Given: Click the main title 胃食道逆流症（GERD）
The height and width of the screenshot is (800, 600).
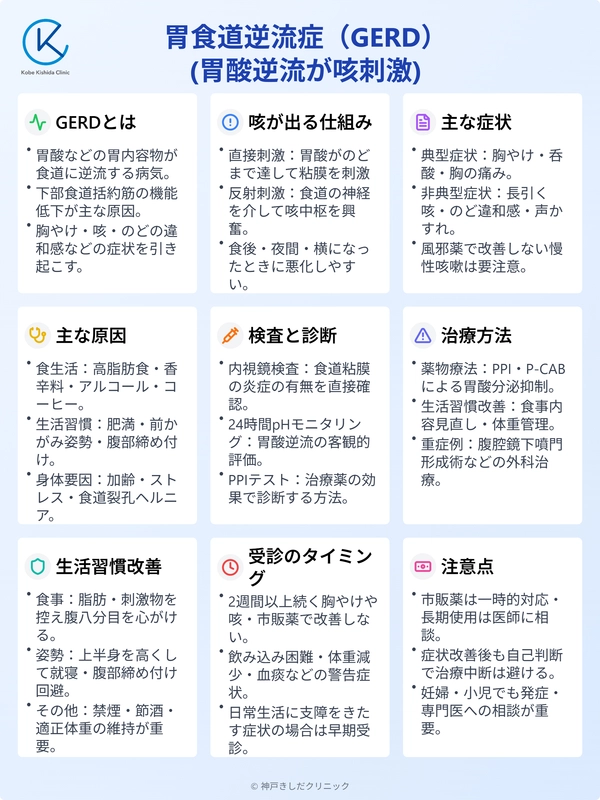Looking at the screenshot, I should pos(300,38).
